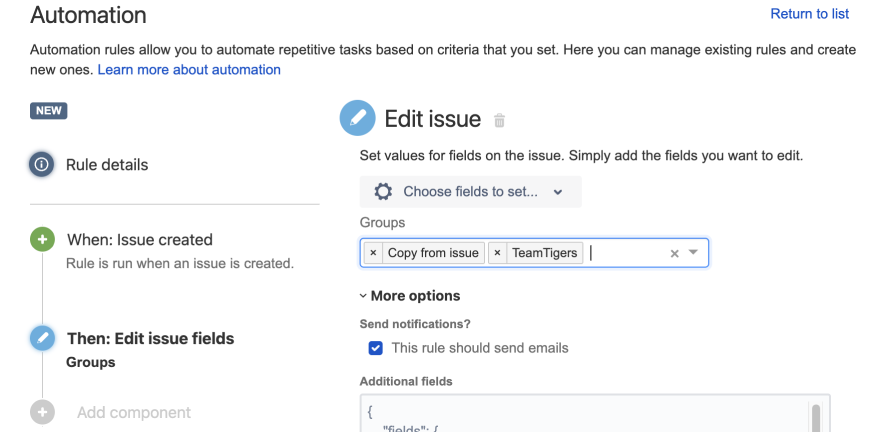Click the blue Edit issue fields pencil icon

click(x=42, y=338)
